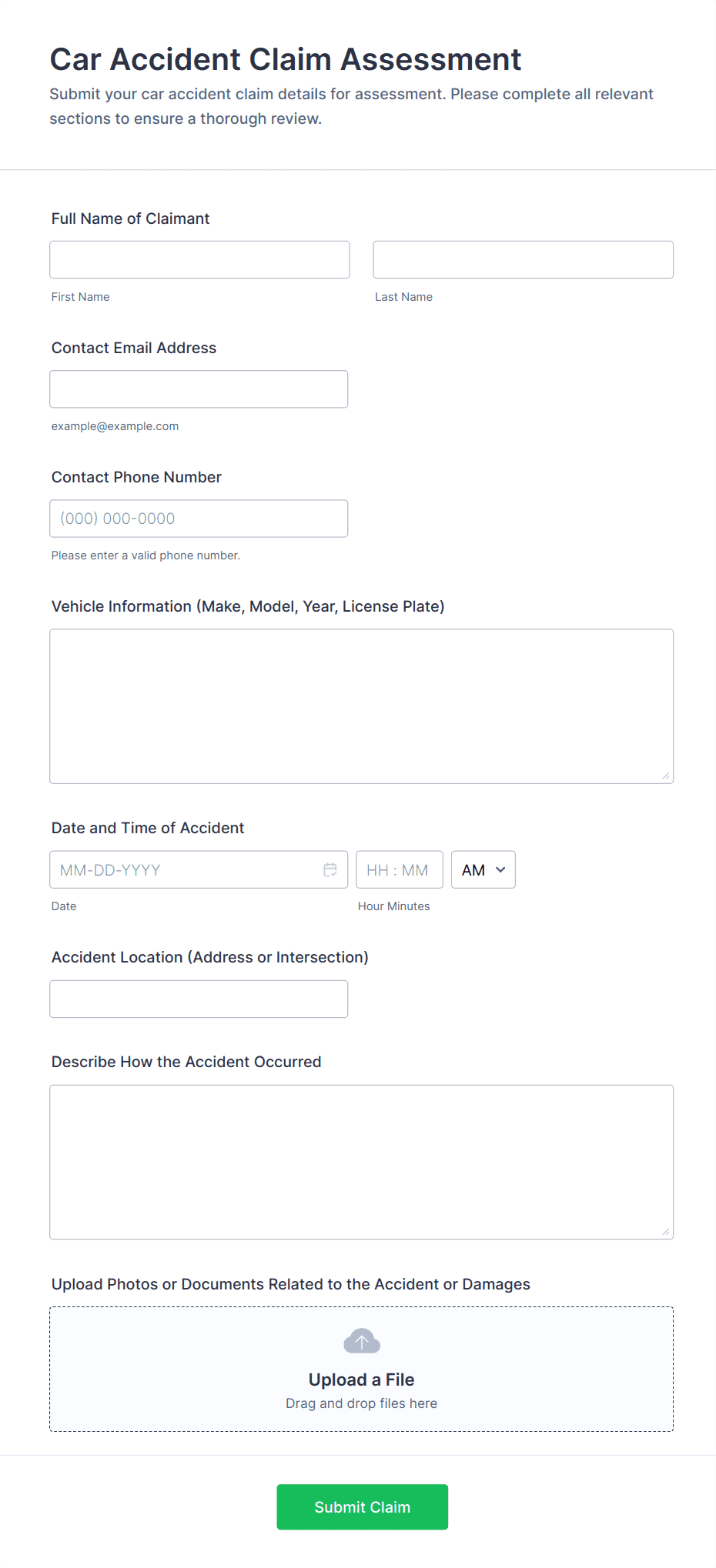The width and height of the screenshot is (716, 1568).
Task: Click the accident description textarea resize handle
Action: 666,1232
